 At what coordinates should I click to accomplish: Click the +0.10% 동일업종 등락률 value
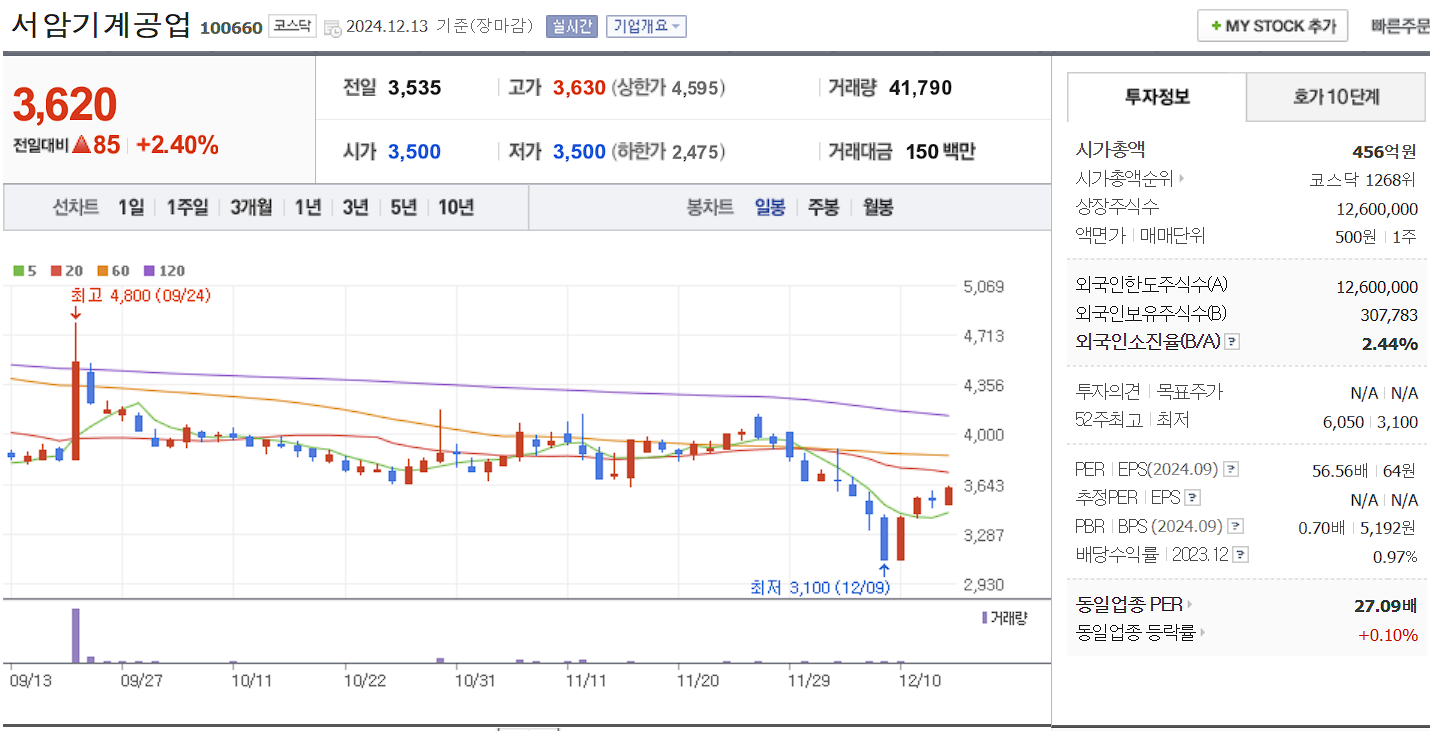tap(1388, 635)
